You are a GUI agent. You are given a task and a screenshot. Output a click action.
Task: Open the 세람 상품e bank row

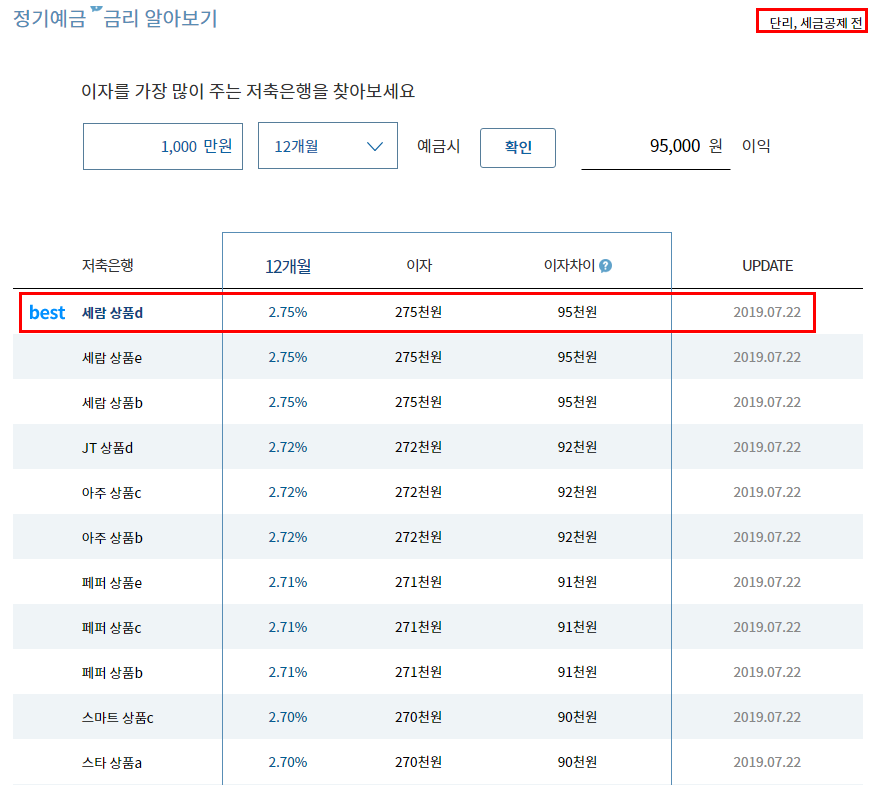pyautogui.click(x=438, y=357)
